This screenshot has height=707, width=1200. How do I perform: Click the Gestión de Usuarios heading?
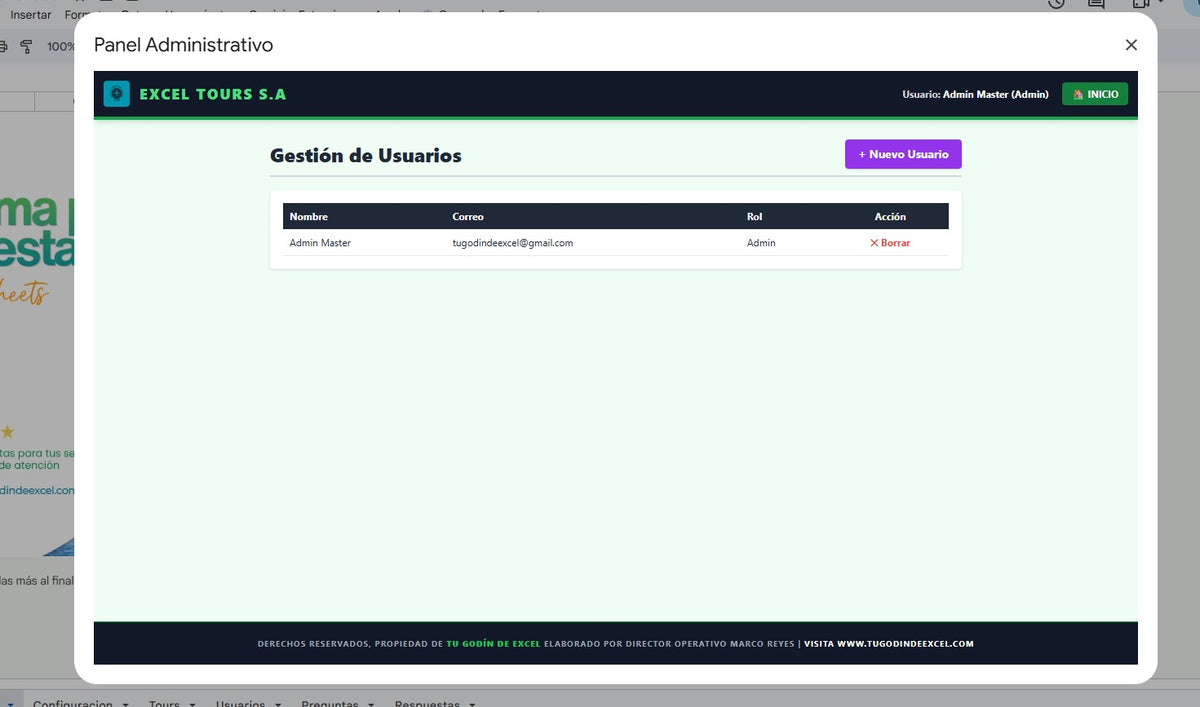(x=366, y=156)
